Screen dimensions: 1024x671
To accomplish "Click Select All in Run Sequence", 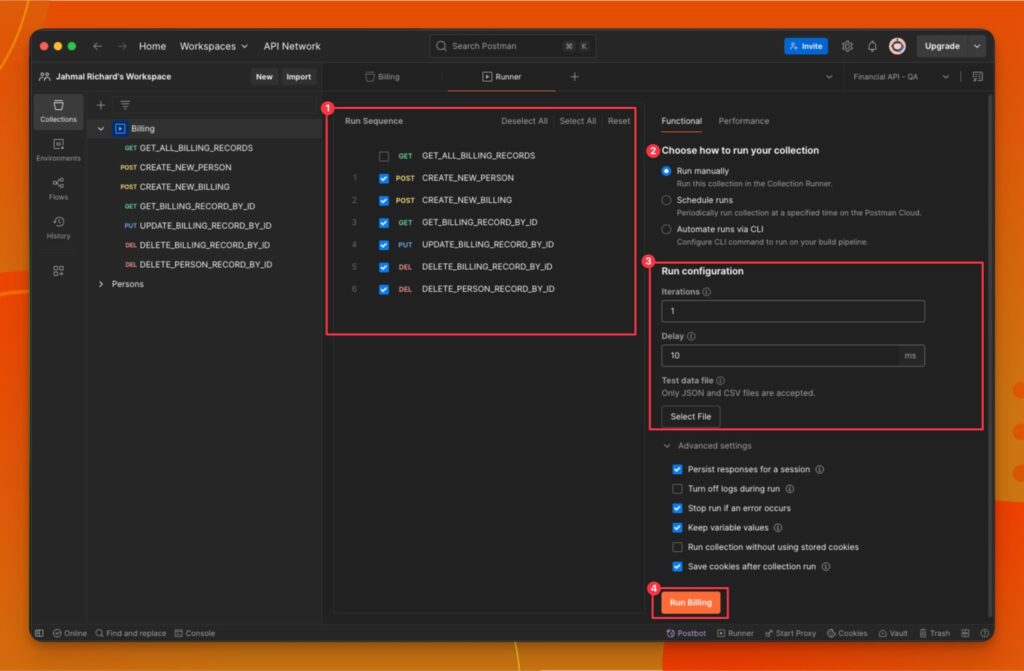I will pos(577,122).
